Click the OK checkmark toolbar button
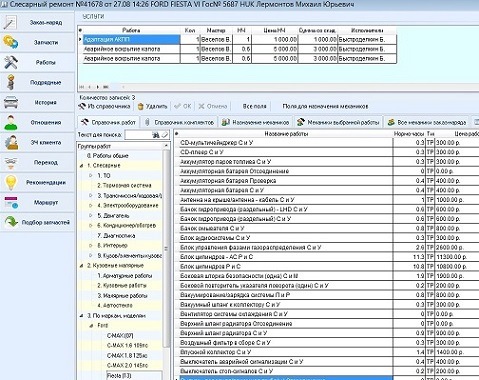This screenshot has width=479, height=380. tap(183, 106)
